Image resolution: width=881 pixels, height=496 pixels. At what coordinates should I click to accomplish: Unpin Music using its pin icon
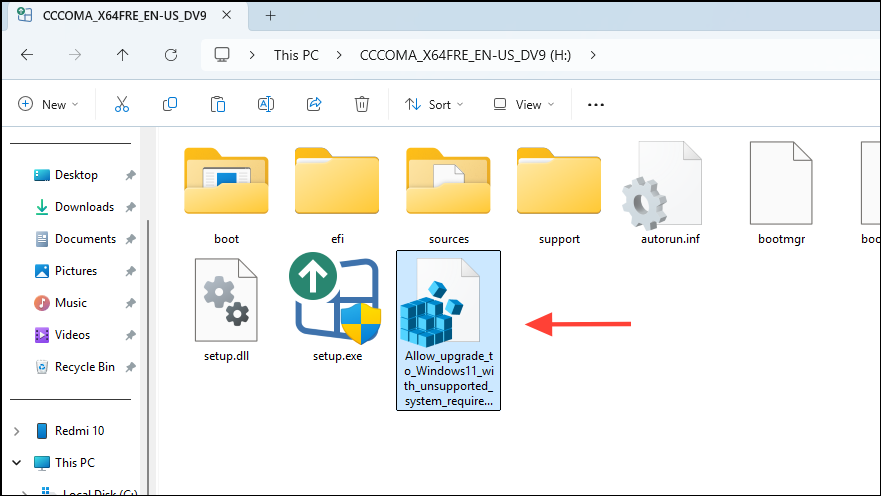point(130,303)
